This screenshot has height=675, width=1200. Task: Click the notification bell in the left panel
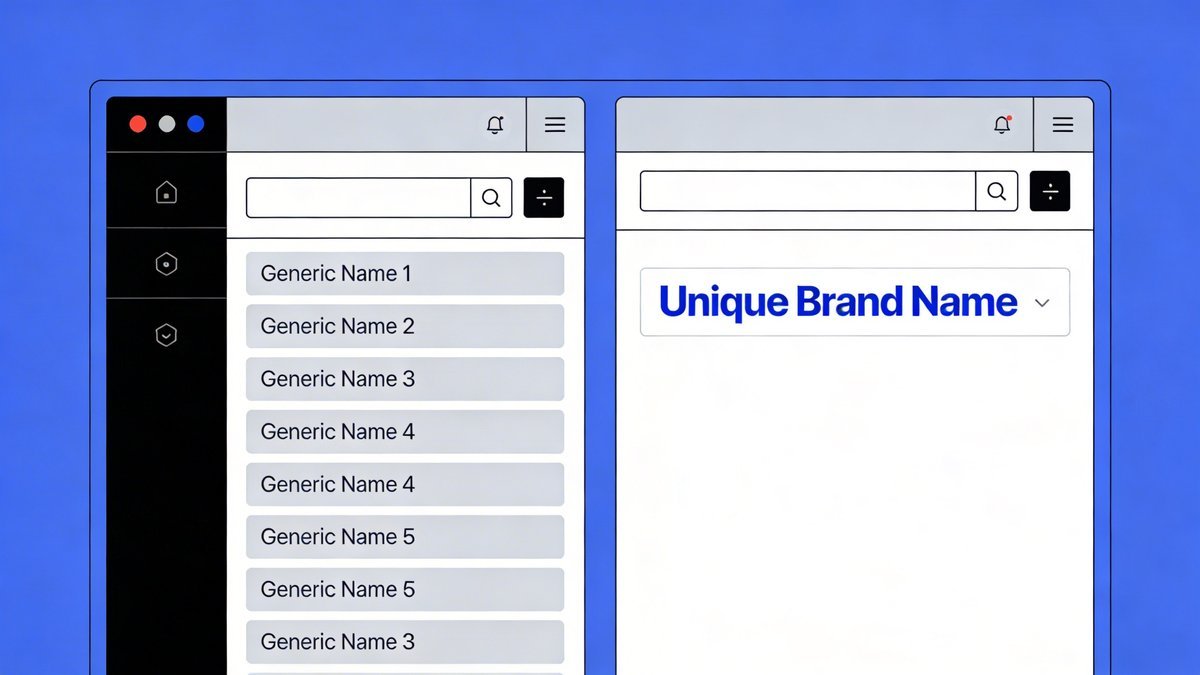coord(494,124)
